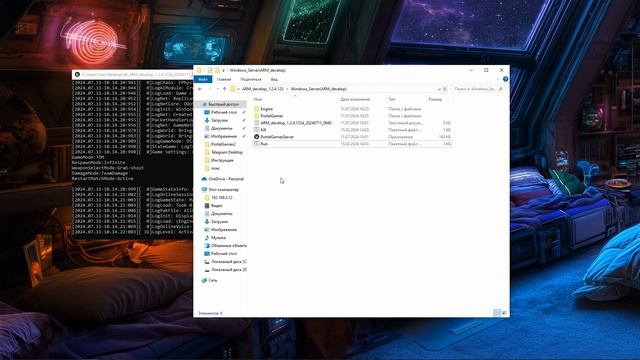
Task: Open Загрузки under Этот компьютер
Action: [x=219, y=222]
